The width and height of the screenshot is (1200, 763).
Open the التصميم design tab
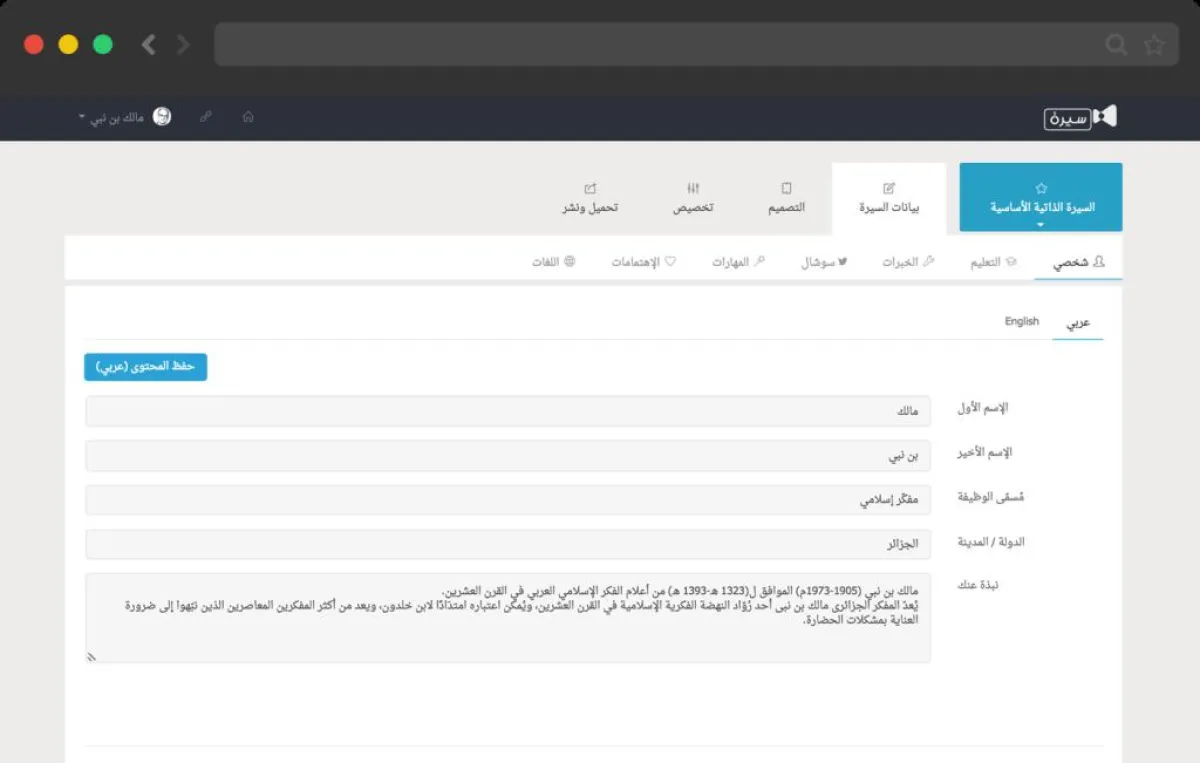click(786, 198)
